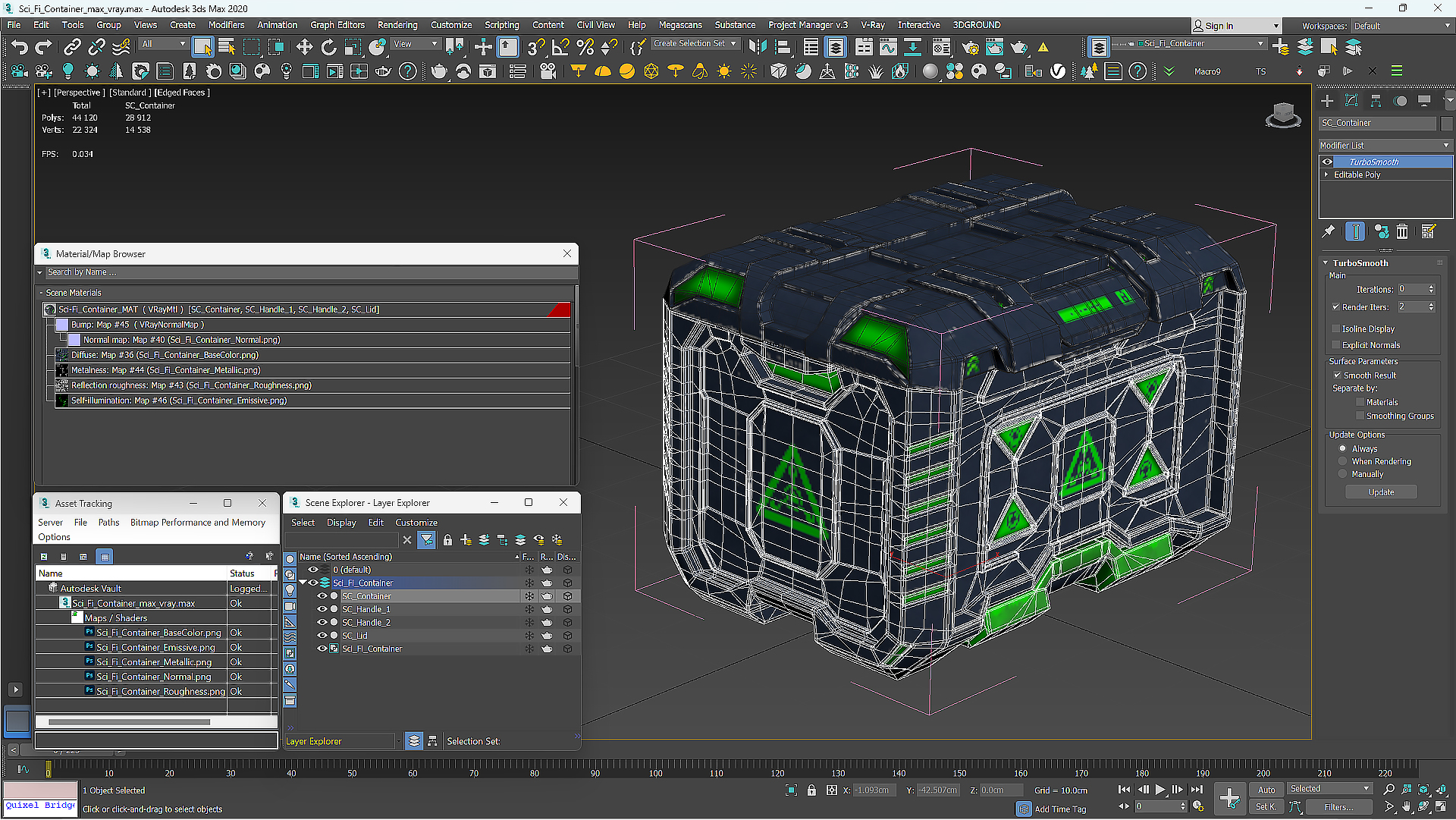The width and height of the screenshot is (1456, 820).
Task: Click the Search by Name field
Action: click(311, 272)
